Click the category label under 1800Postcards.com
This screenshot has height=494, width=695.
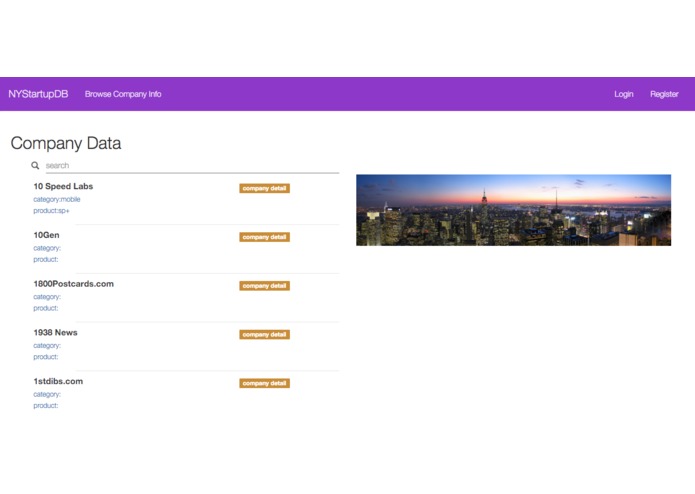(x=47, y=297)
